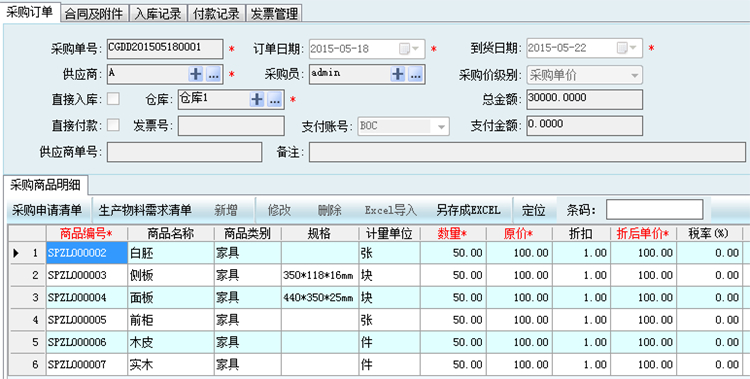This screenshot has width=750, height=379.
Task: Select cell SPZL000005
Action: pos(87,320)
